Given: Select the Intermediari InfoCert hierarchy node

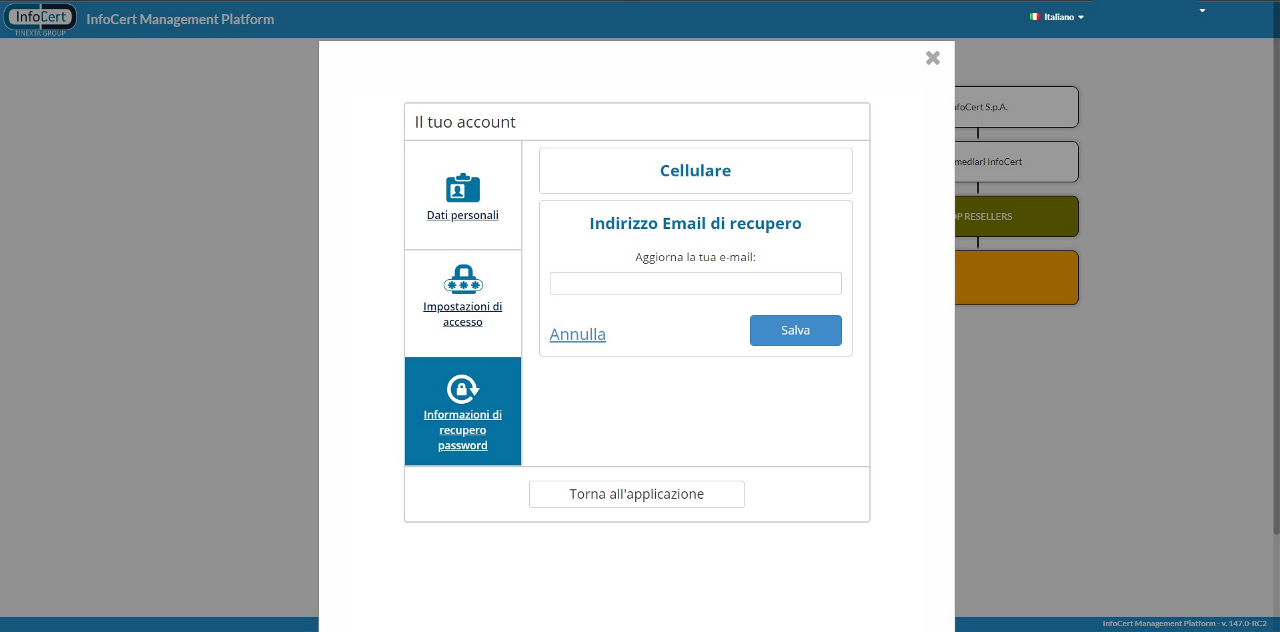Looking at the screenshot, I should pos(1016,162).
